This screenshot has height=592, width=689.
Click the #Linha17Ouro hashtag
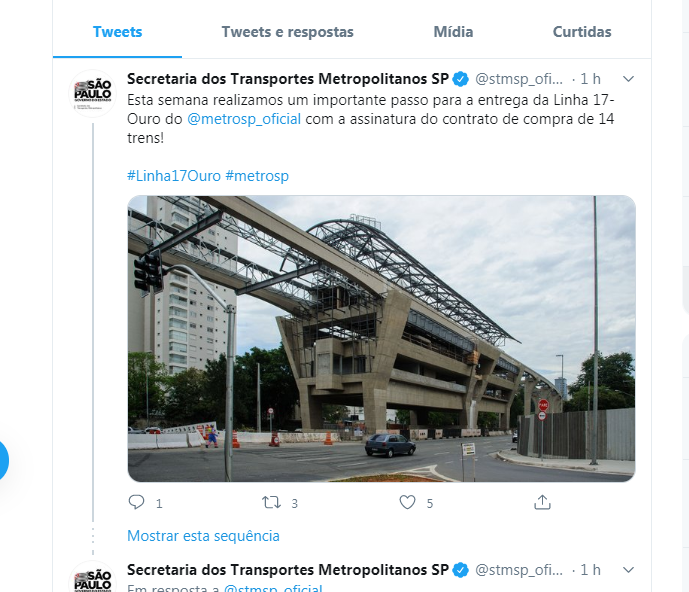(x=174, y=176)
